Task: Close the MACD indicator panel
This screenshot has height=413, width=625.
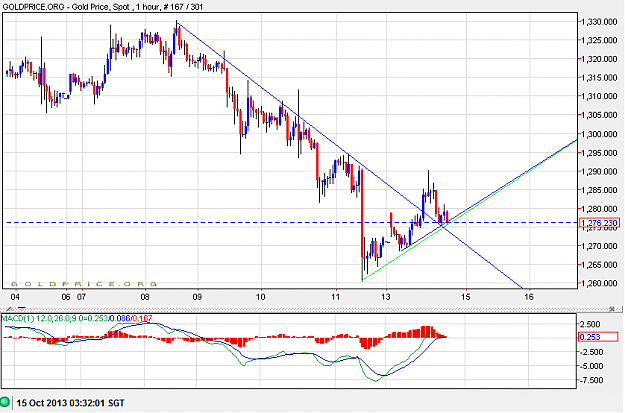Action: (x=613, y=309)
